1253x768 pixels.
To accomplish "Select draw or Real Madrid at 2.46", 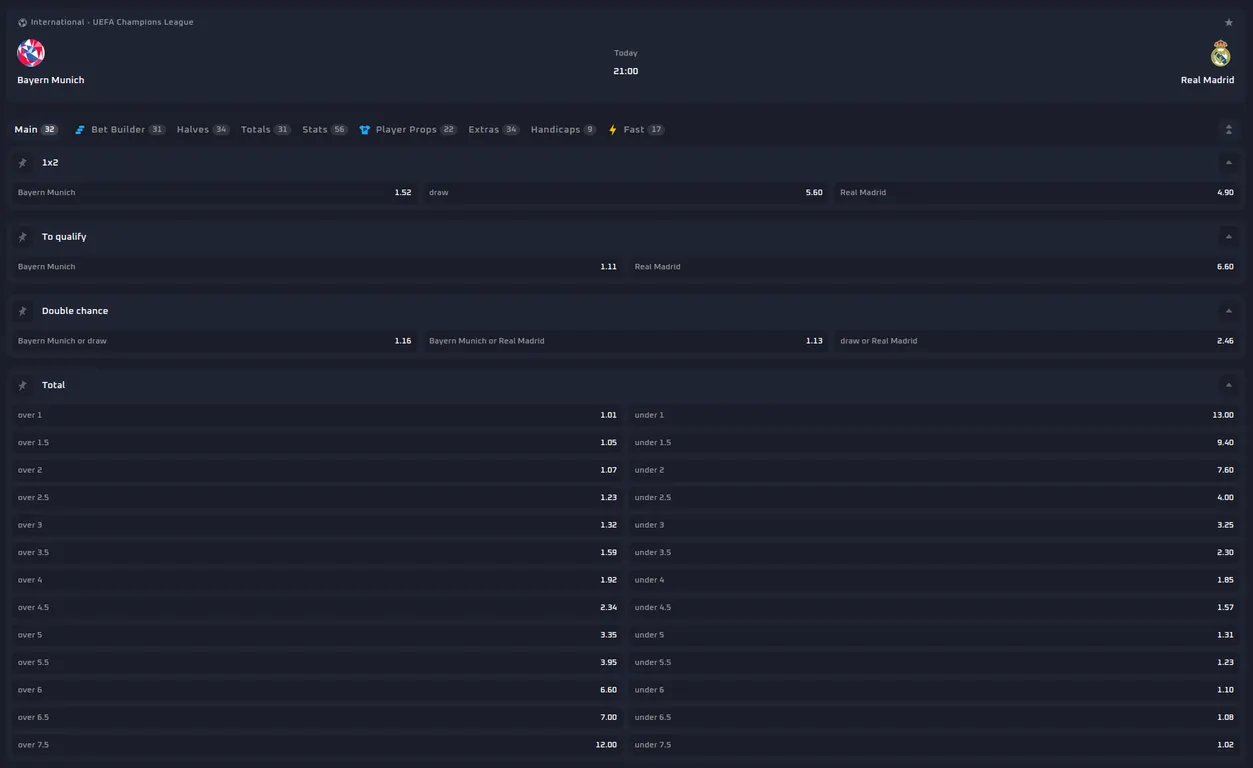I will pyautogui.click(x=1037, y=341).
